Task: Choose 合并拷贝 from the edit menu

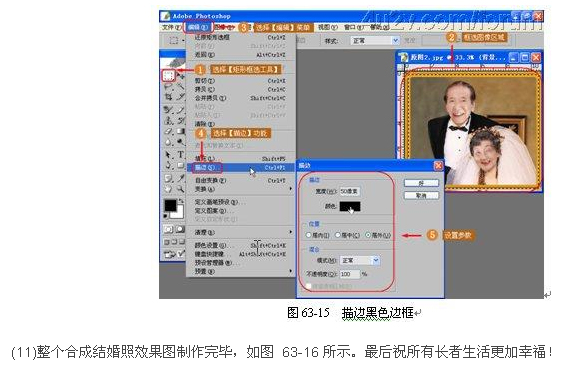Action: [240, 98]
